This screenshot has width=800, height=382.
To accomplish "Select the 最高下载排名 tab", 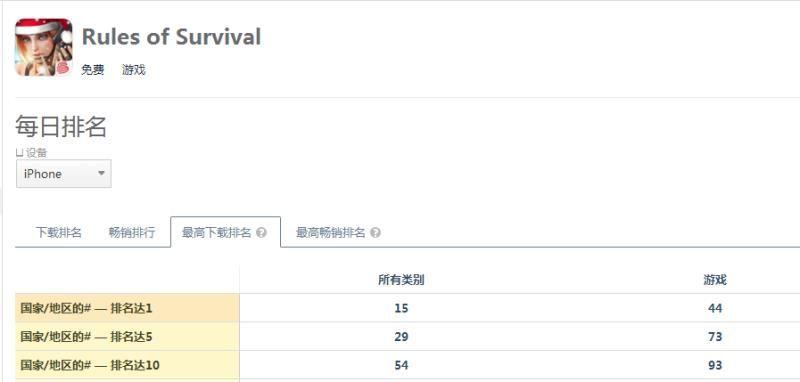I will pyautogui.click(x=225, y=232).
